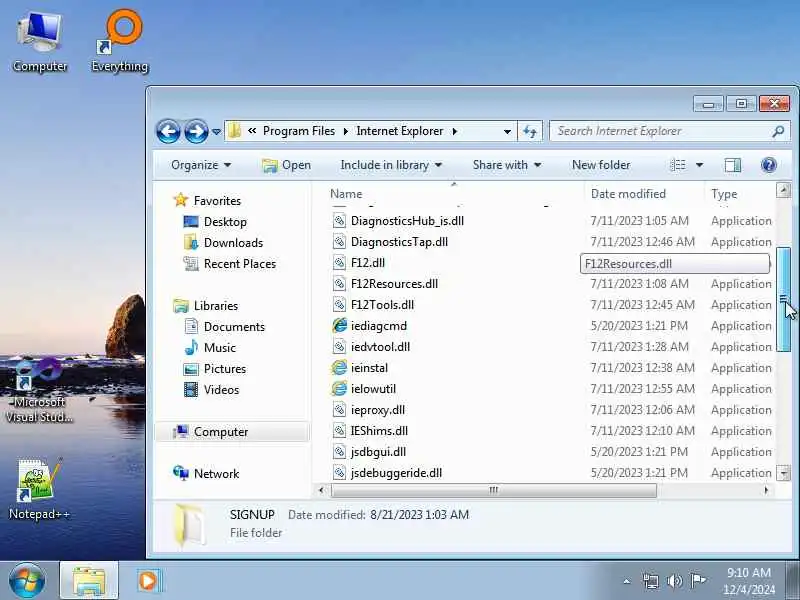Expand the arrow after Program Files breadcrumb
This screenshot has width=800, height=600.
pyautogui.click(x=346, y=132)
